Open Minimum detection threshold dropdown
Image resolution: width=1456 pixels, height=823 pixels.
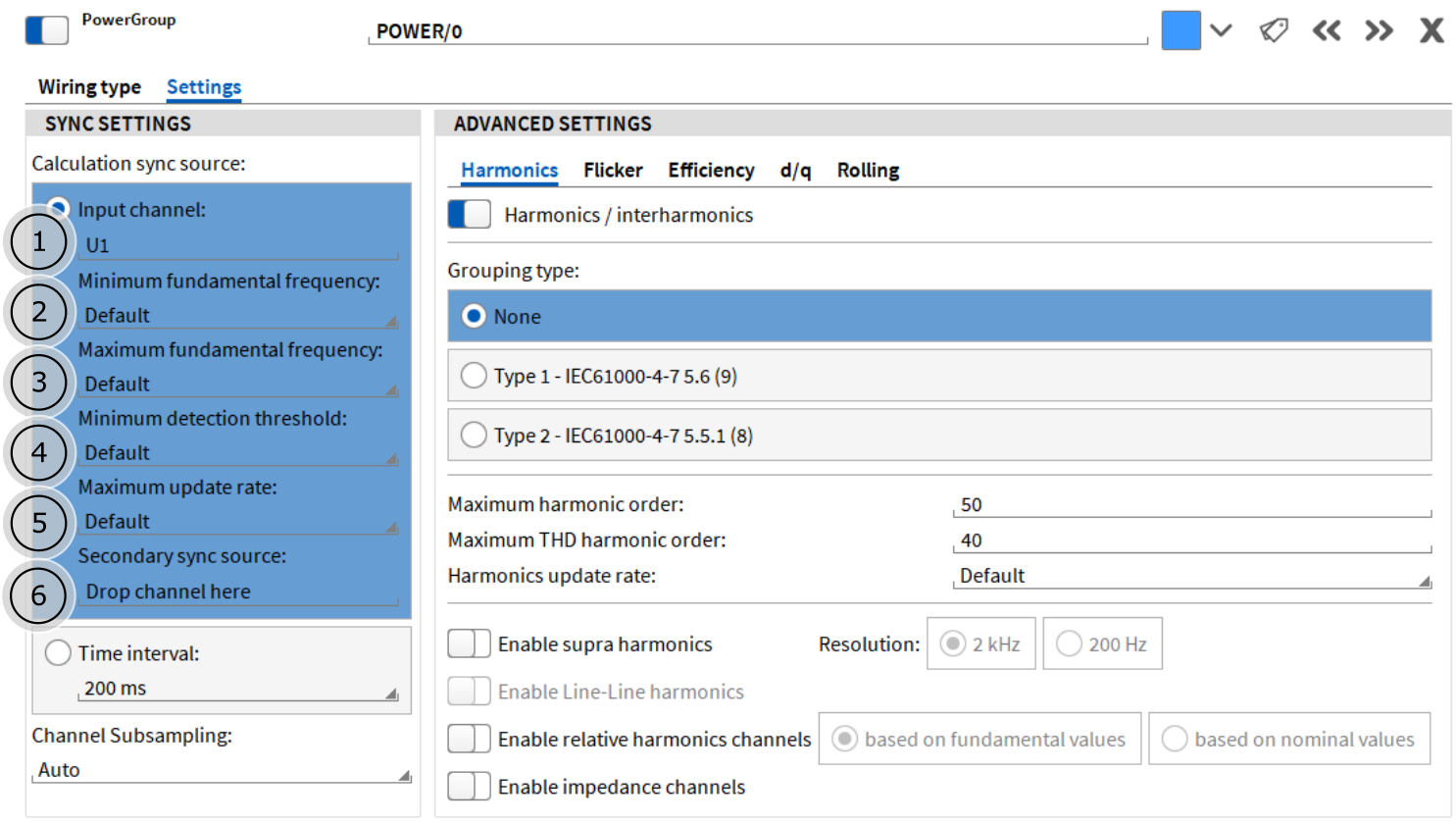tap(238, 453)
